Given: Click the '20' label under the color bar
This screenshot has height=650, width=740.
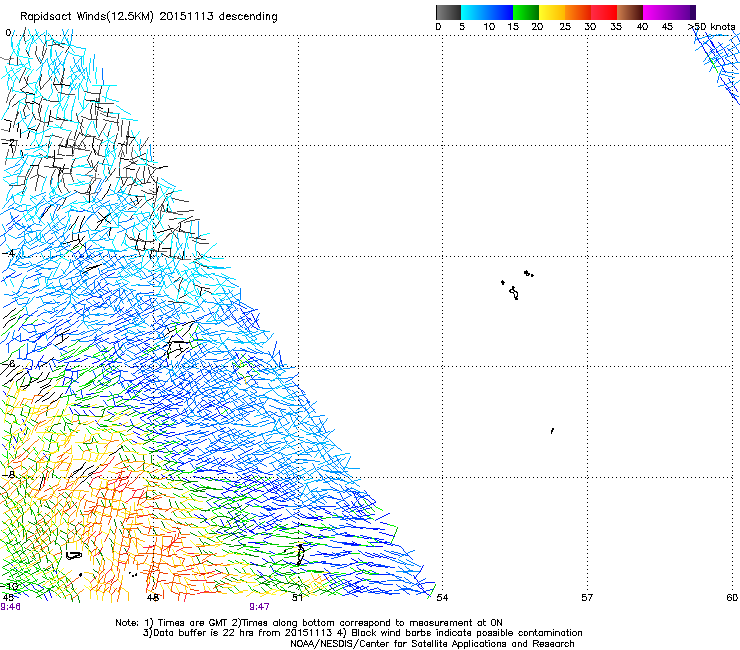Looking at the screenshot, I should pos(537,27).
